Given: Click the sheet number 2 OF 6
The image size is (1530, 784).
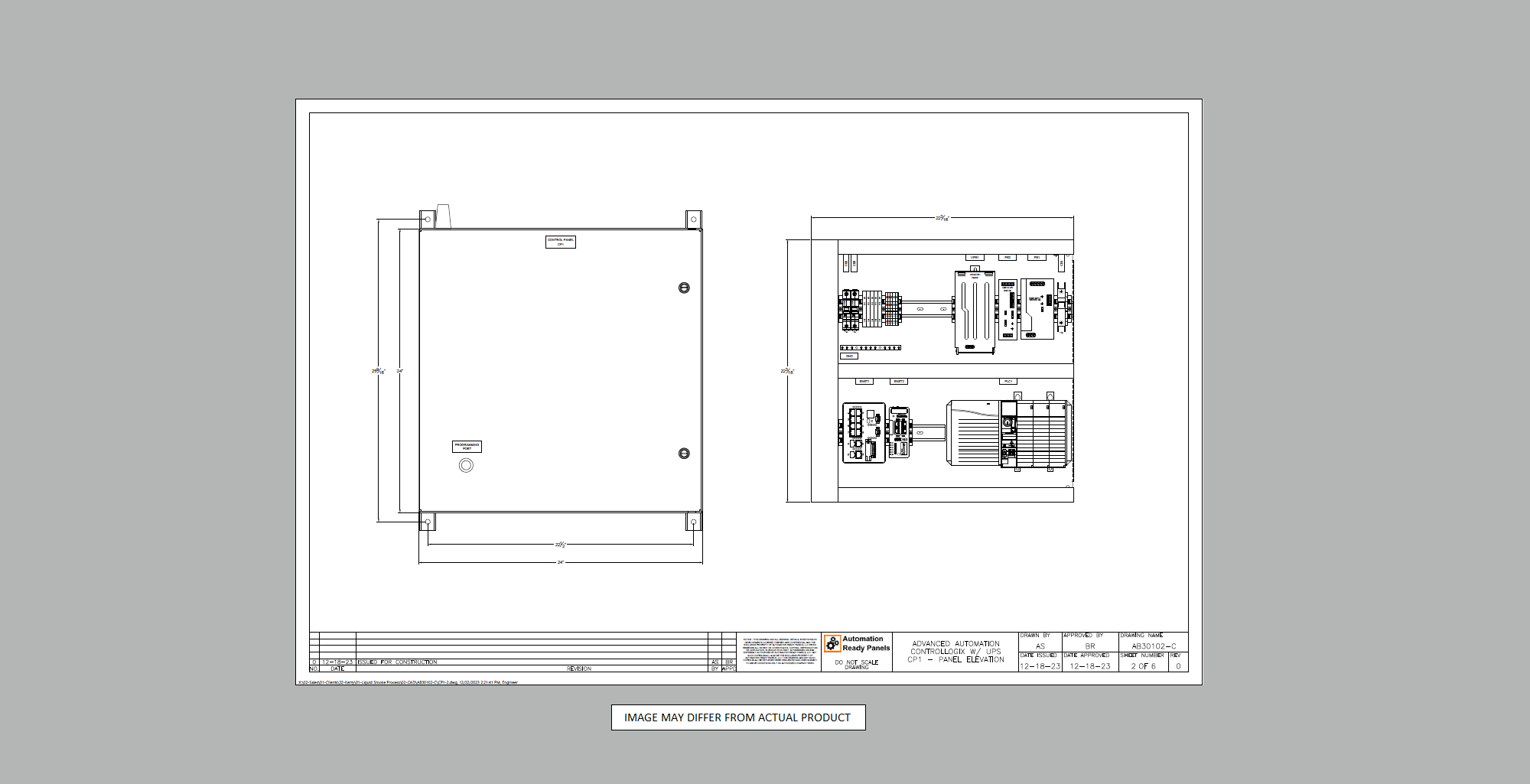Looking at the screenshot, I should [x=1143, y=666].
